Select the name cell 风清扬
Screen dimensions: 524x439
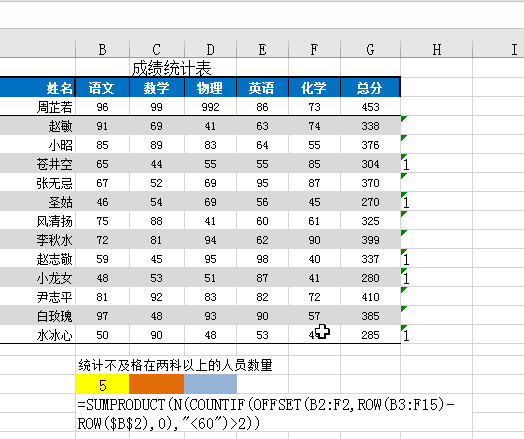click(x=38, y=221)
